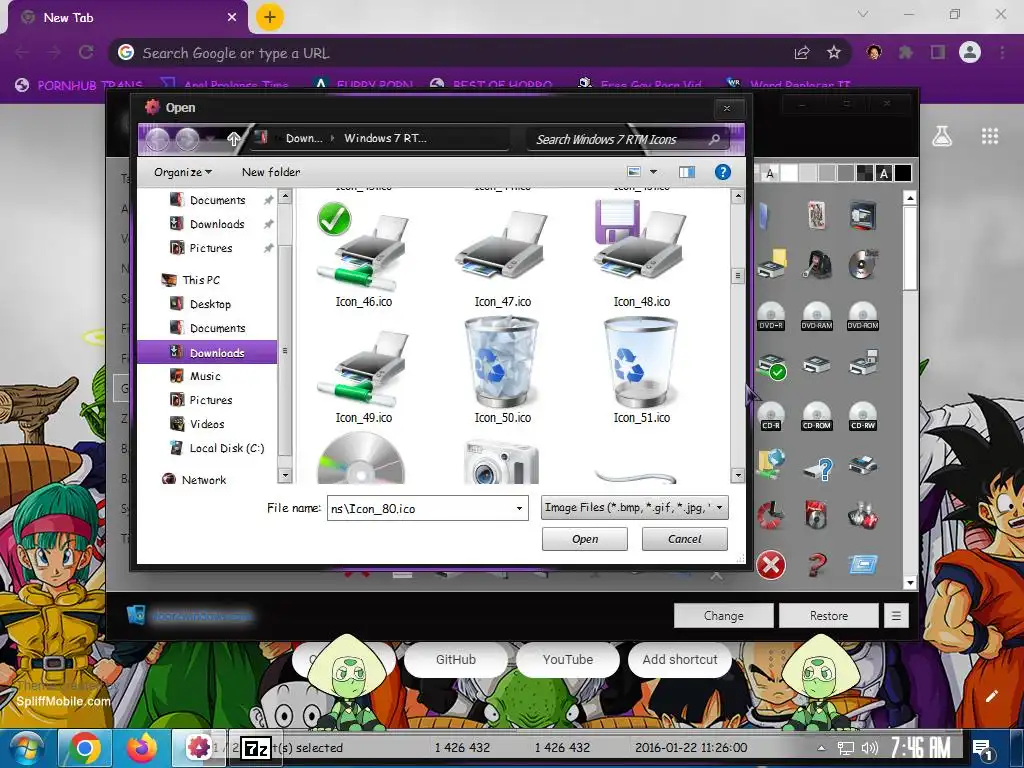Open the YouTube shortcut
Image resolution: width=1024 pixels, height=768 pixels.
pyautogui.click(x=568, y=660)
